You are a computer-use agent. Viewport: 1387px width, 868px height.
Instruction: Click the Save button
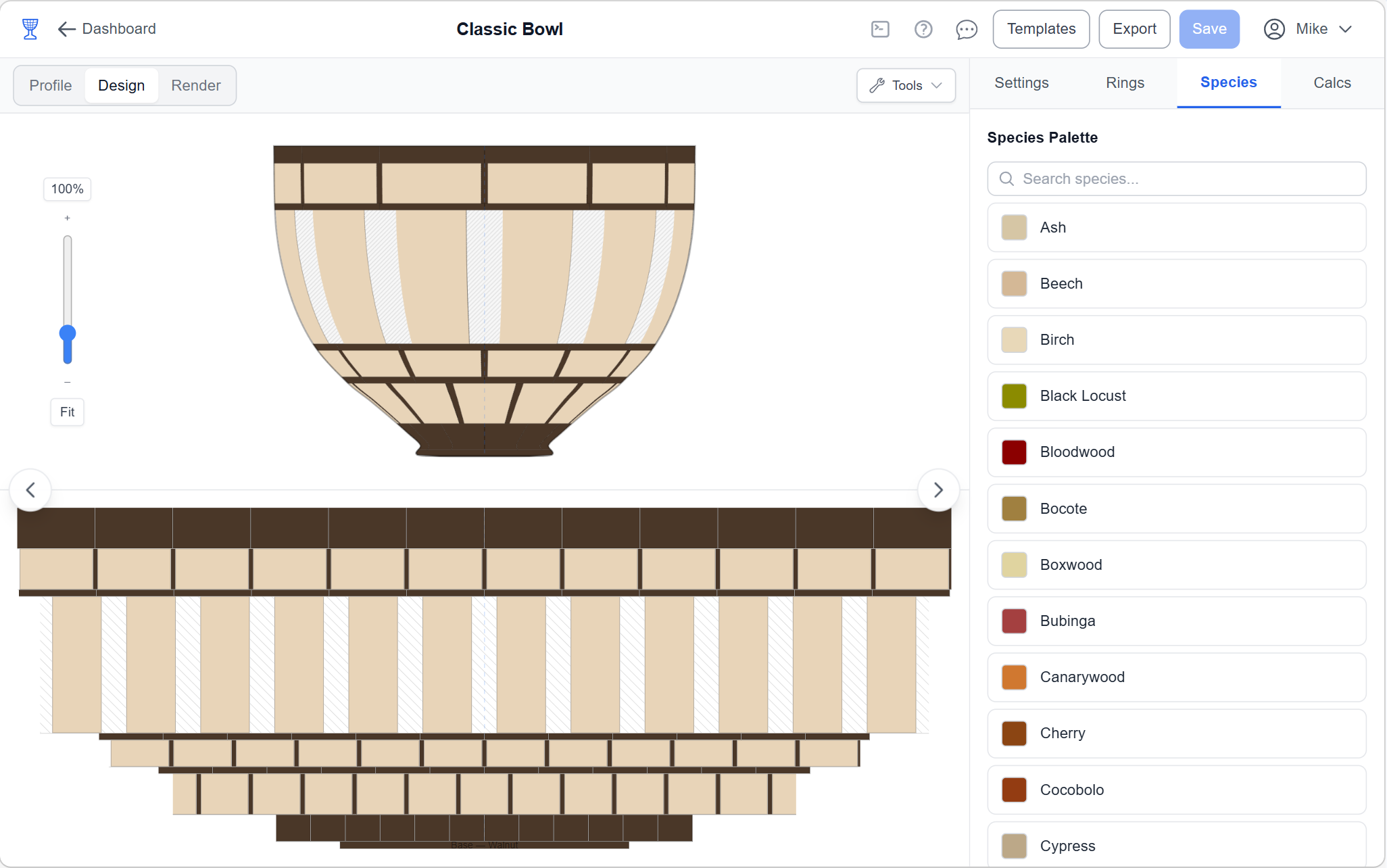[x=1209, y=29]
